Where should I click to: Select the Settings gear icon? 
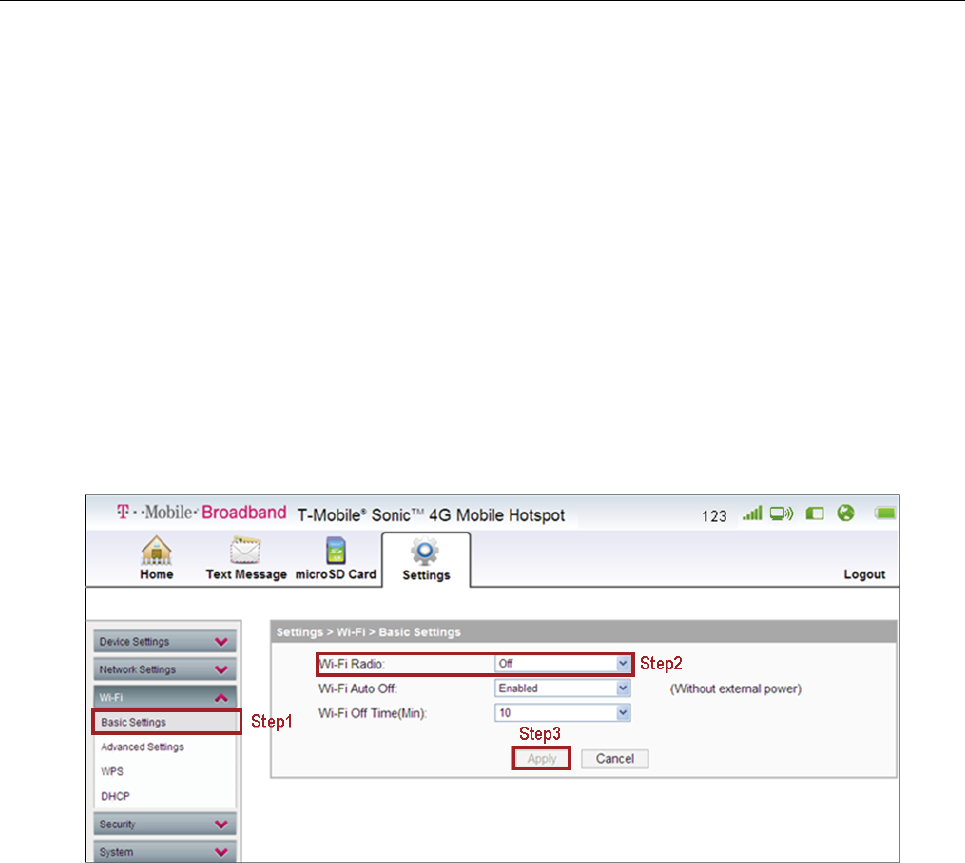(425, 551)
